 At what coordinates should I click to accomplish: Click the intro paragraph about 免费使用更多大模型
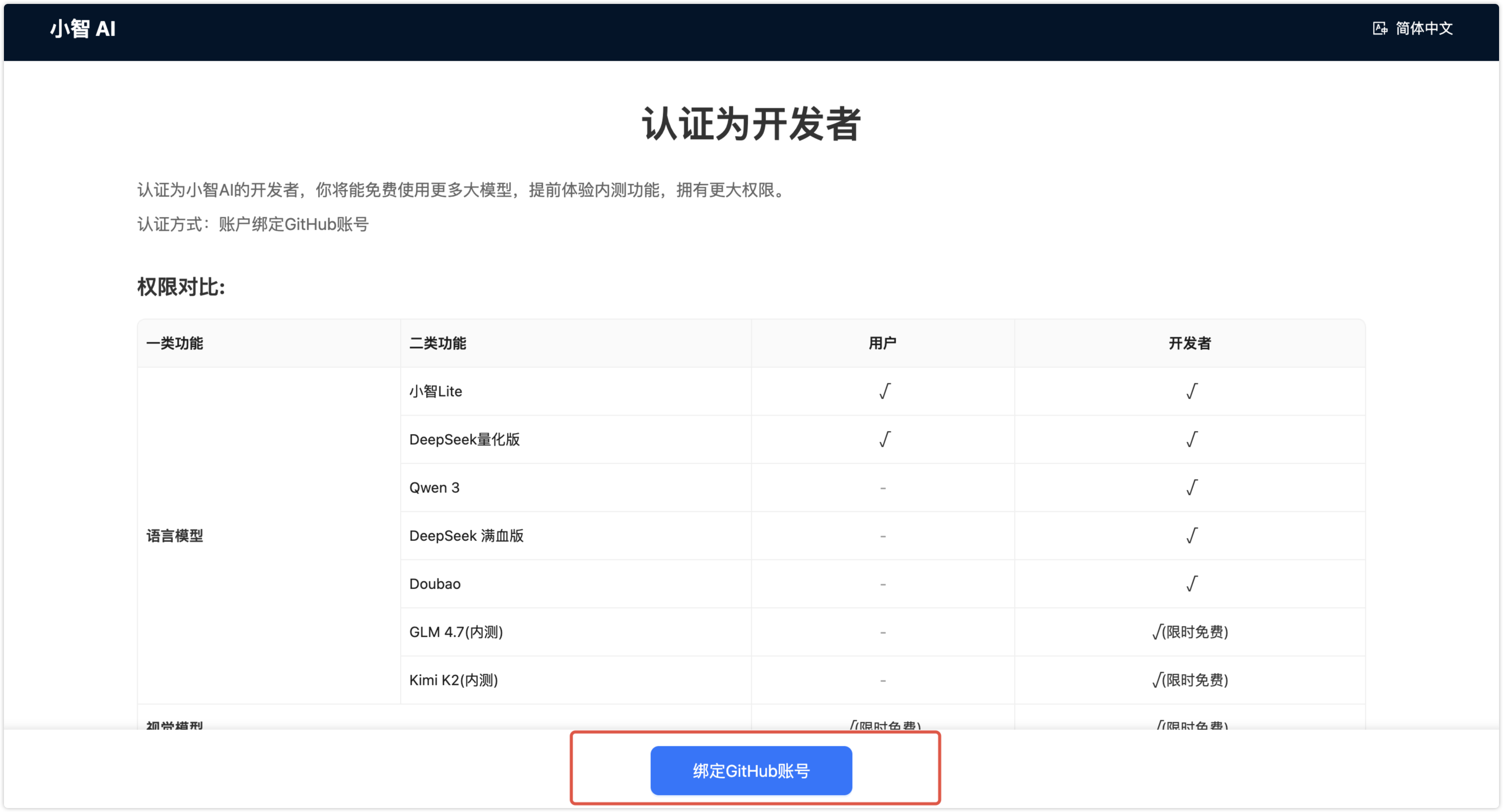coord(463,189)
